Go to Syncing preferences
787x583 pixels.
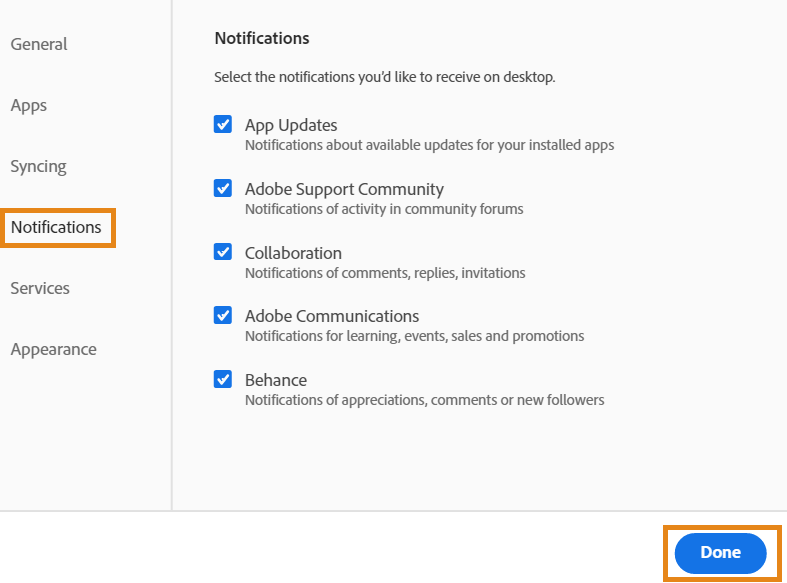click(38, 166)
